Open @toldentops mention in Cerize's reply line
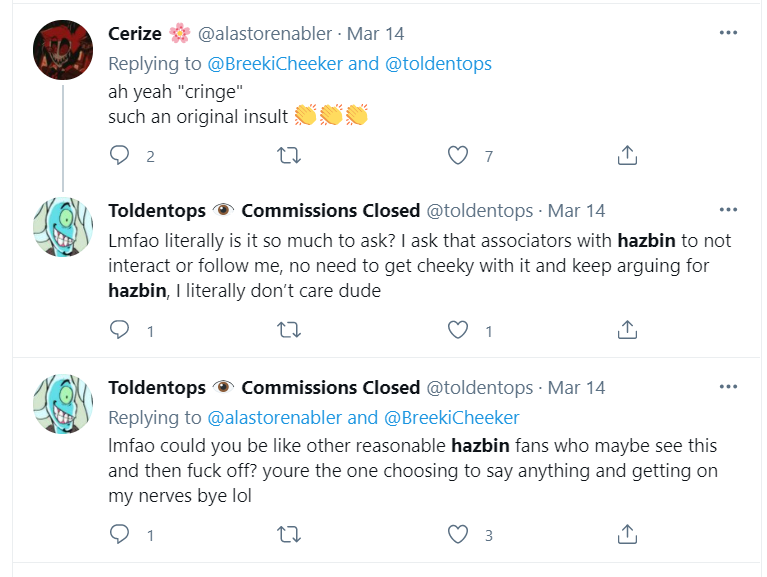This screenshot has width=767, height=577. [x=438, y=64]
